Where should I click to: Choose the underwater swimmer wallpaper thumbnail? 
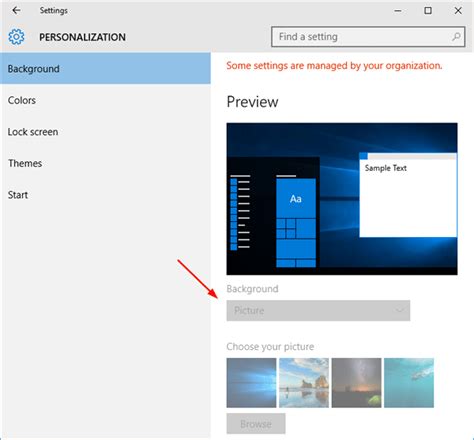coord(409,383)
